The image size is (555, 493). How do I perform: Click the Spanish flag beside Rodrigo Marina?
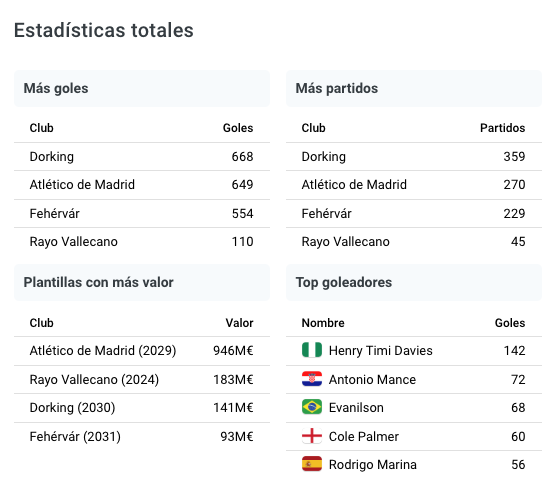click(x=312, y=464)
